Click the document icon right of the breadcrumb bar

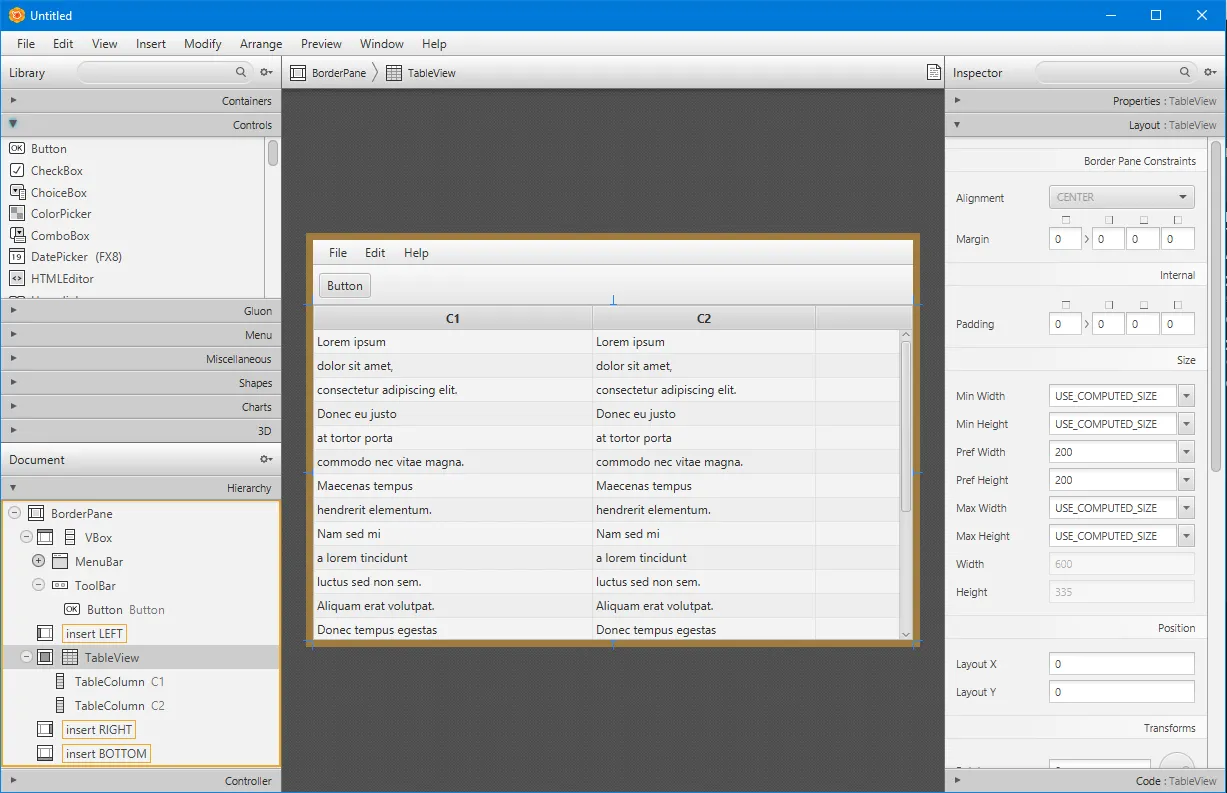tap(933, 72)
